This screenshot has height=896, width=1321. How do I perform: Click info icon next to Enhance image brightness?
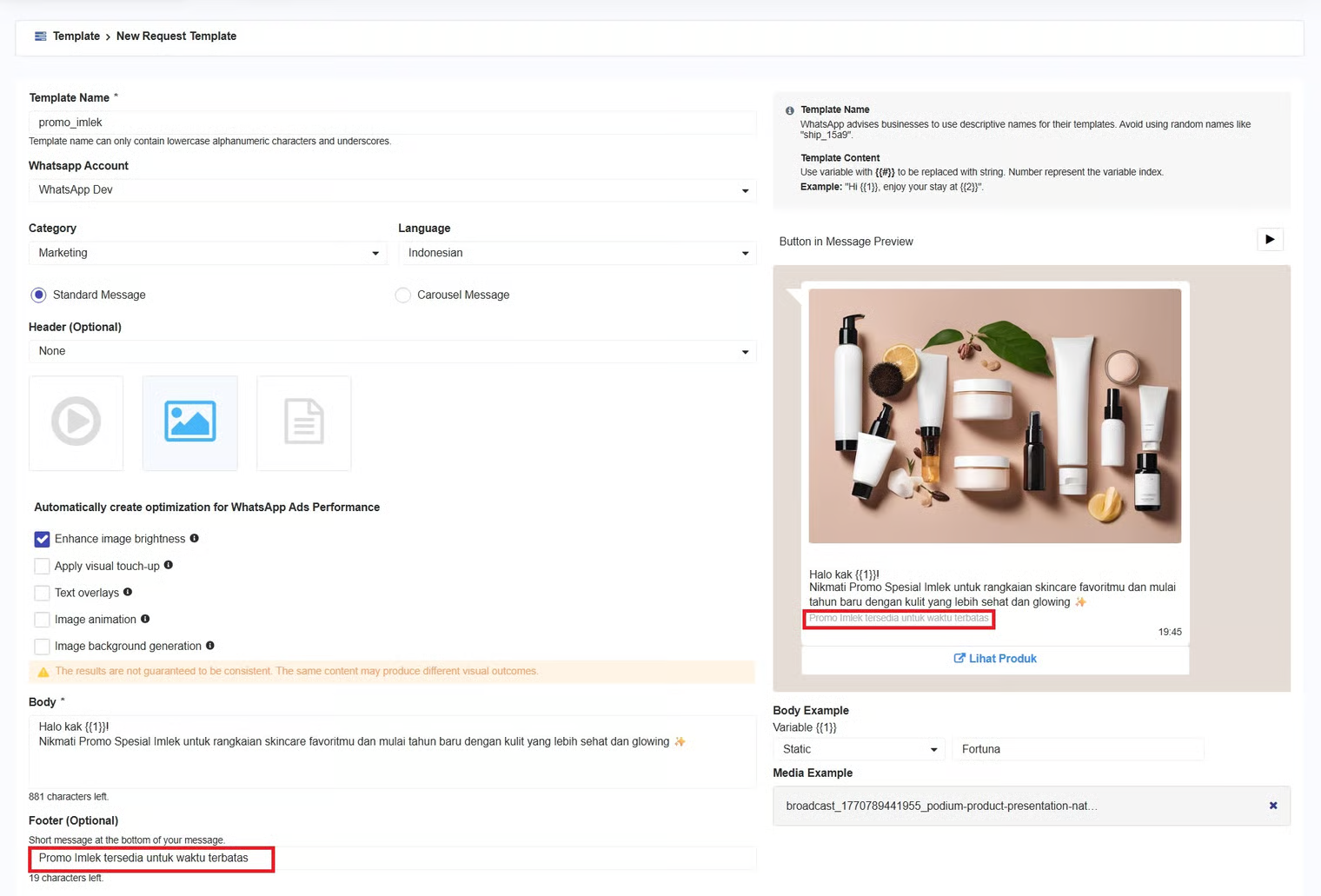pyautogui.click(x=195, y=539)
